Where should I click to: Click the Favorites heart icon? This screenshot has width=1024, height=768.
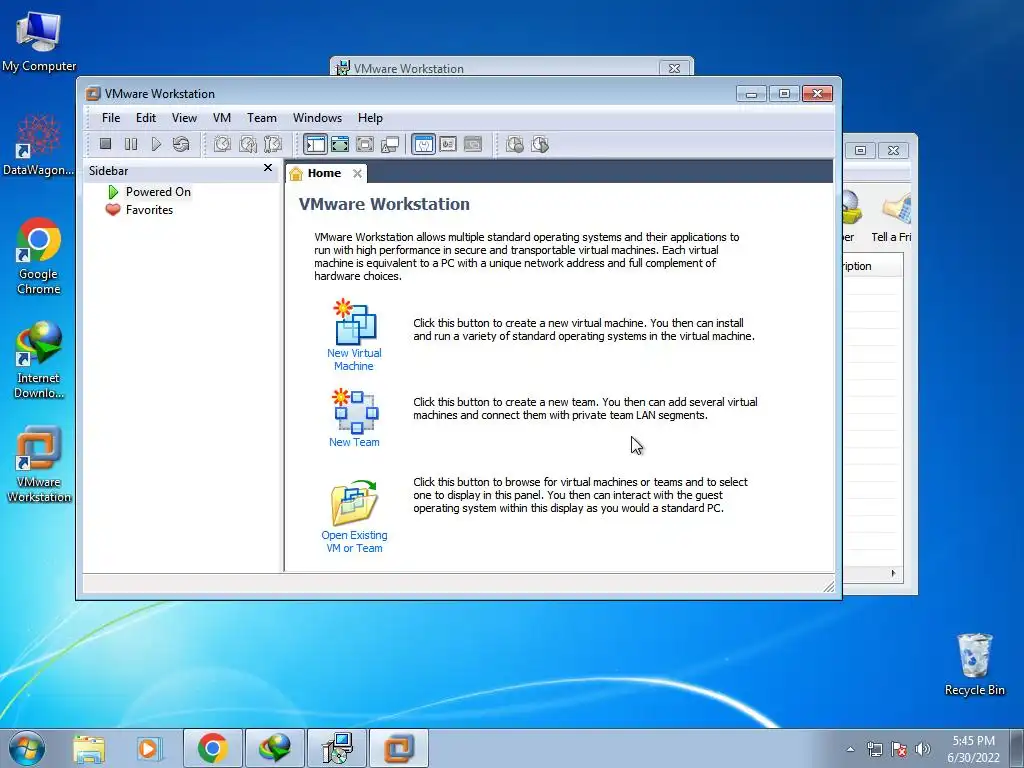[113, 210]
